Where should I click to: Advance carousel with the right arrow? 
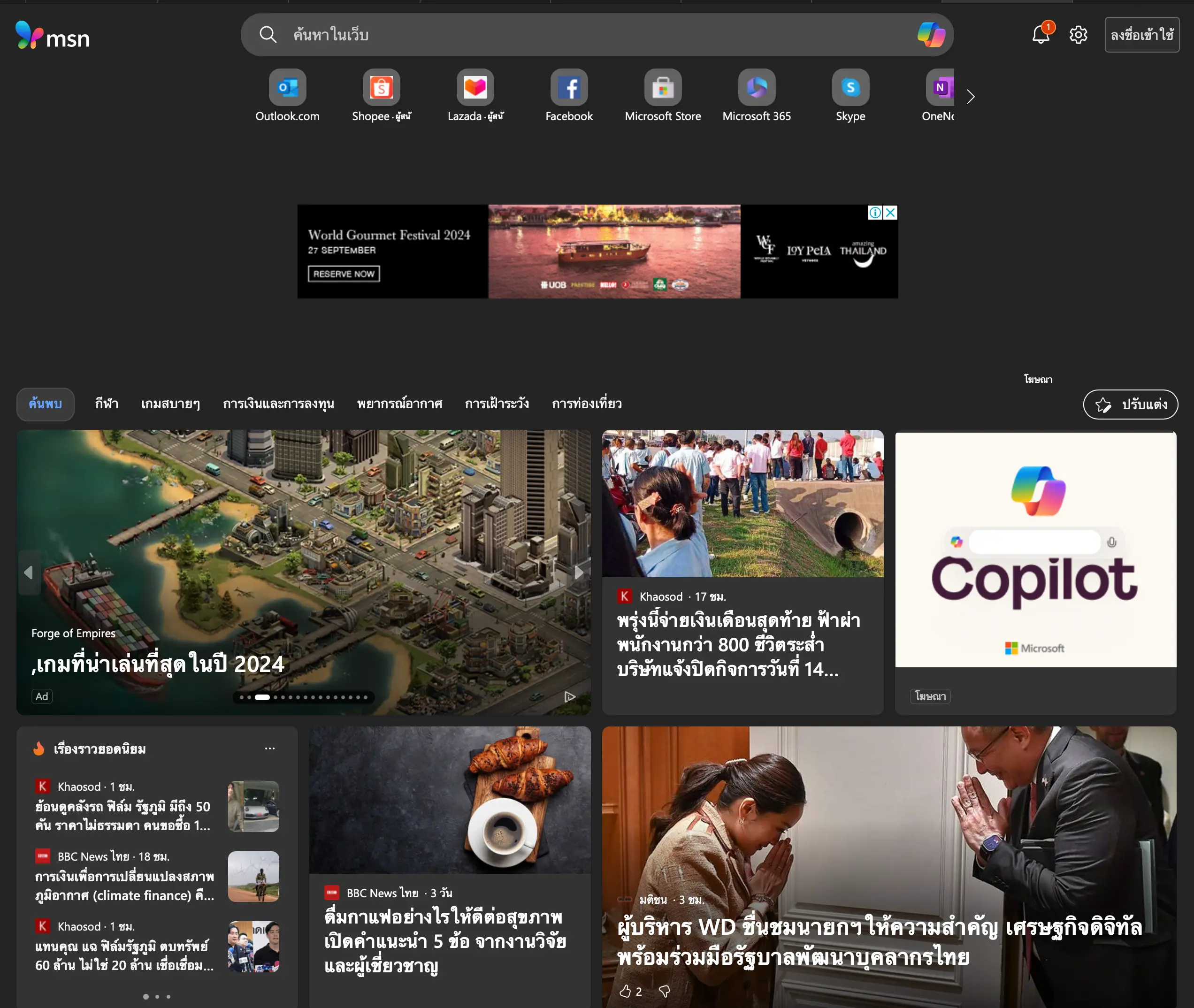579,572
